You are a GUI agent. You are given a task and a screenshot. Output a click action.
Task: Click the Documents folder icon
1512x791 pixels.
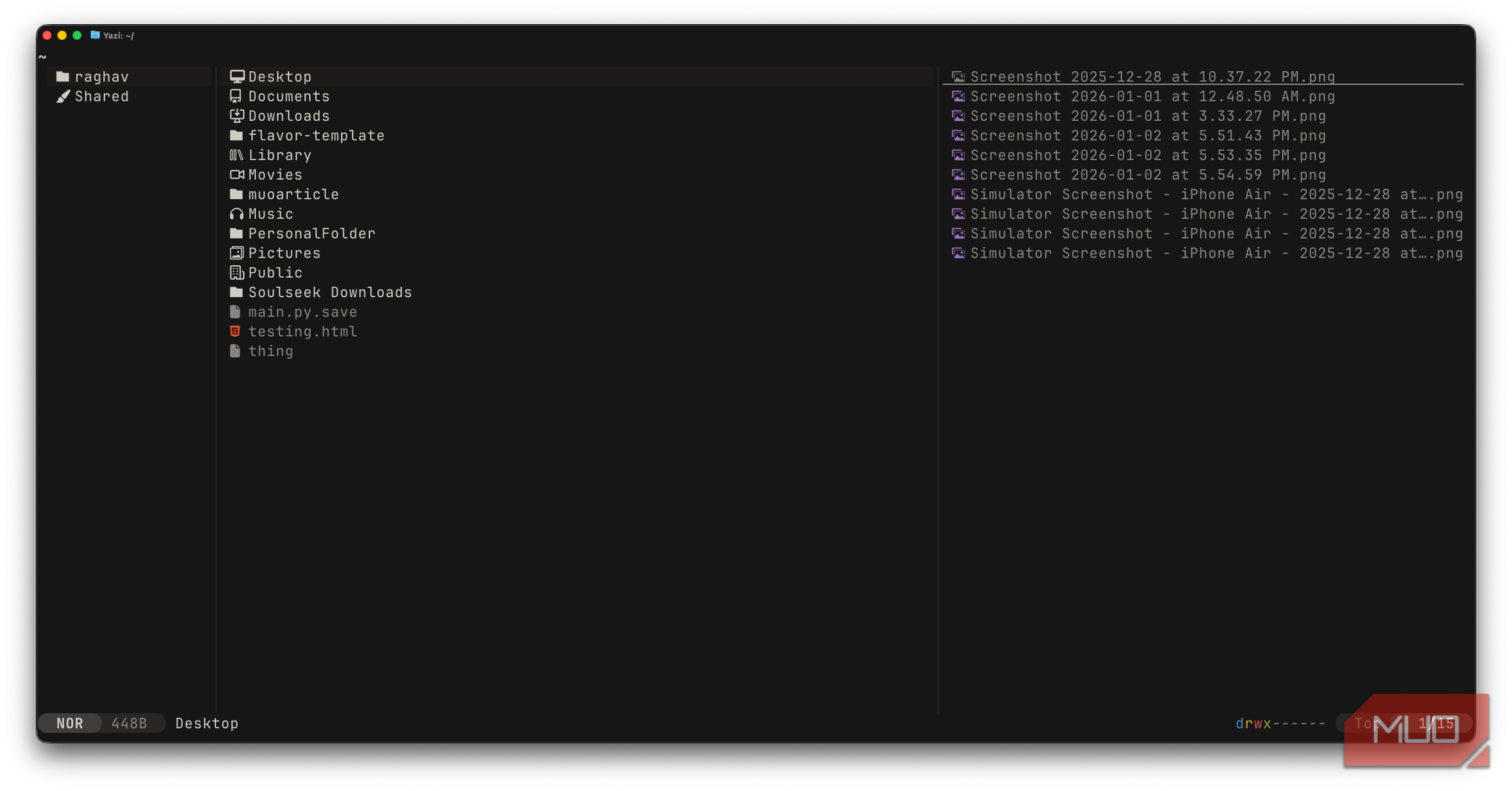236,96
